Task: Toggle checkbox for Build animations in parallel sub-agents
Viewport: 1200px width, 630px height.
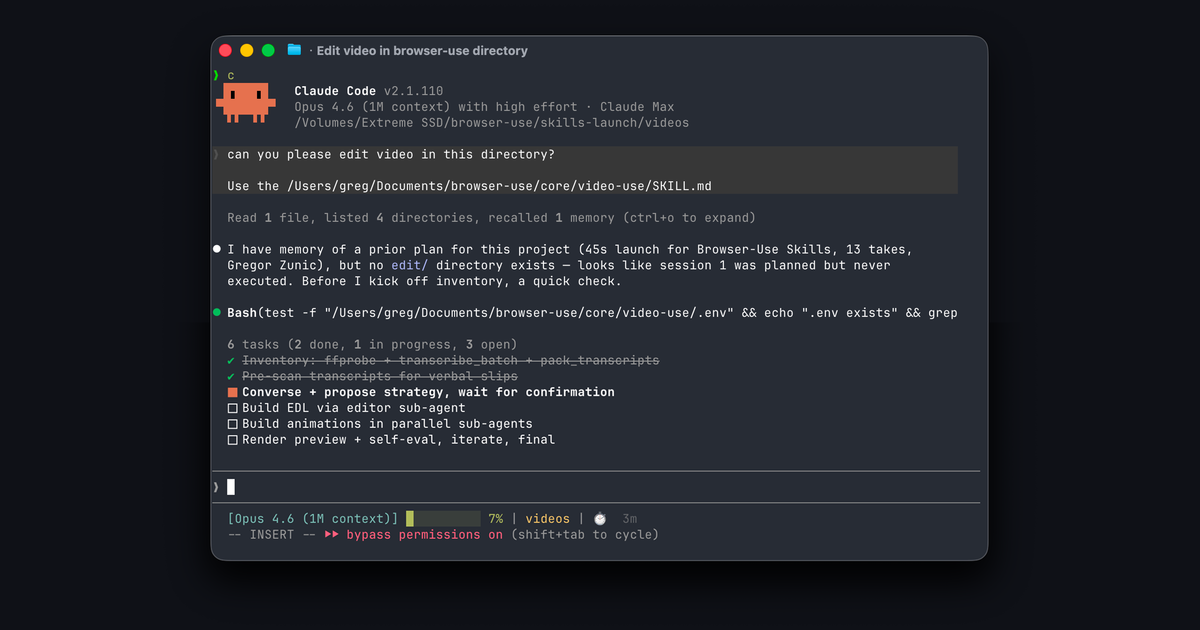Action: click(232, 424)
